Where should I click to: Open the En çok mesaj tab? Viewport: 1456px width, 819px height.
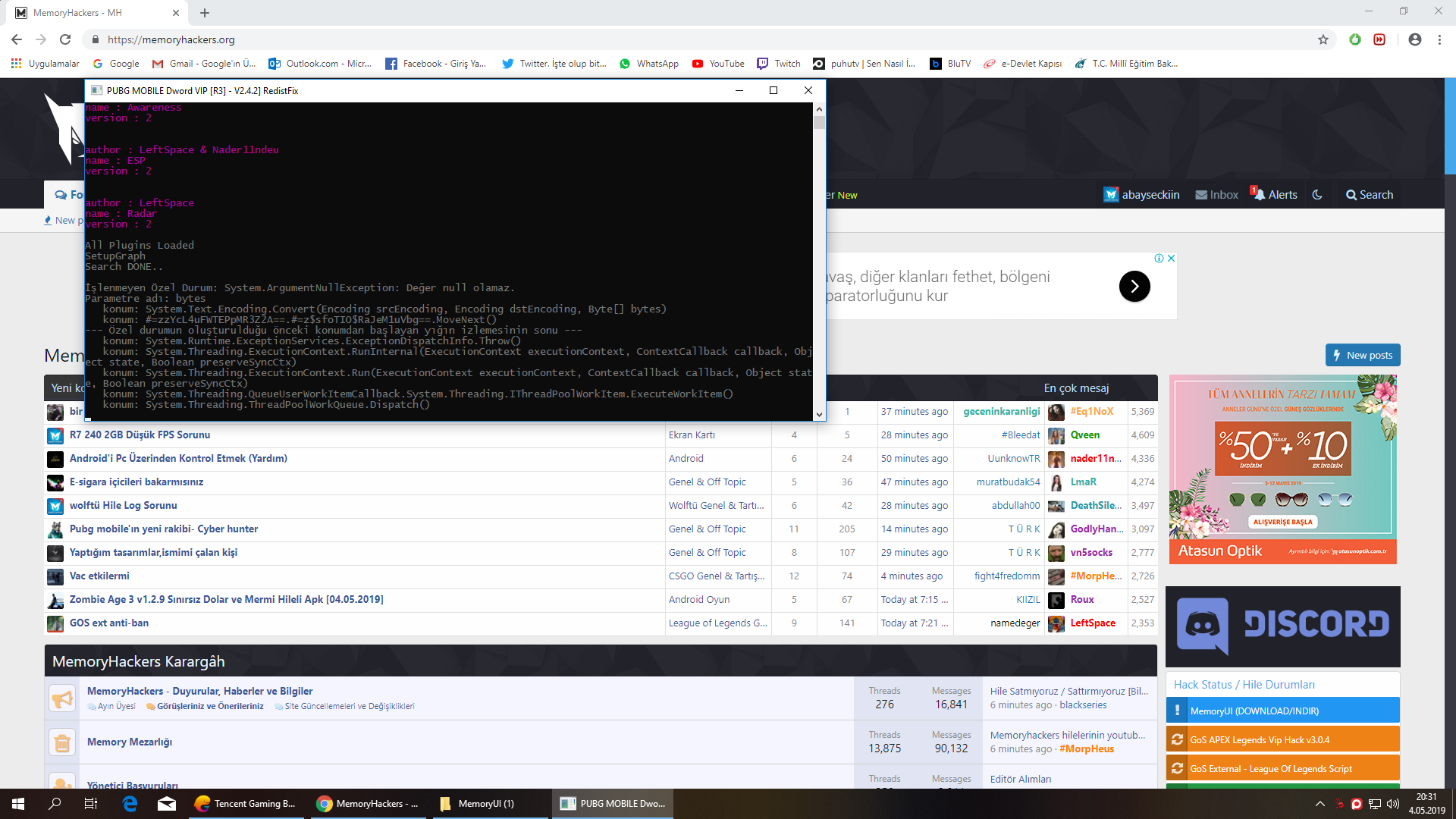(1076, 388)
